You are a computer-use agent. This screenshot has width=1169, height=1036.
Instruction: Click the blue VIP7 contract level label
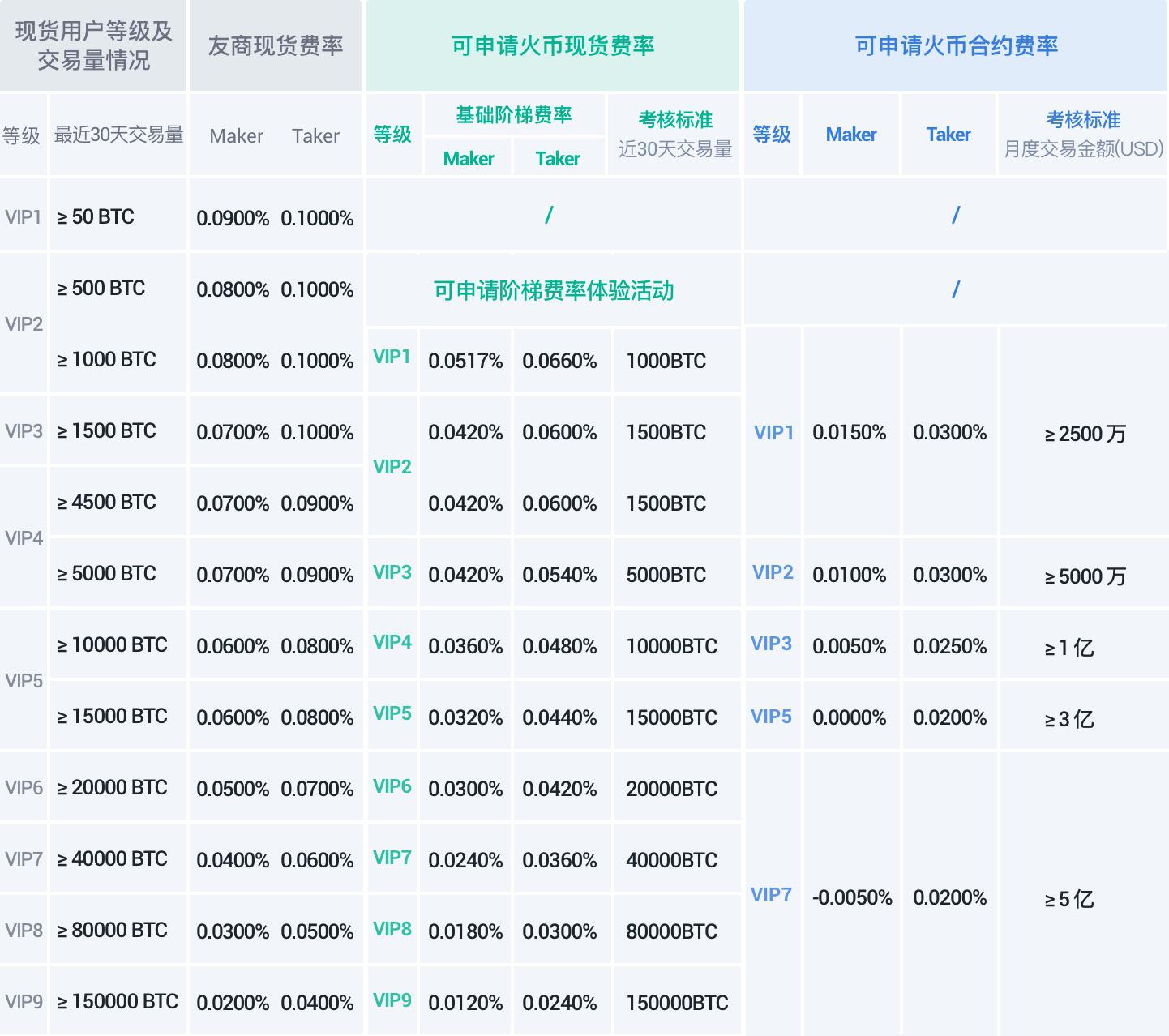[x=771, y=895]
